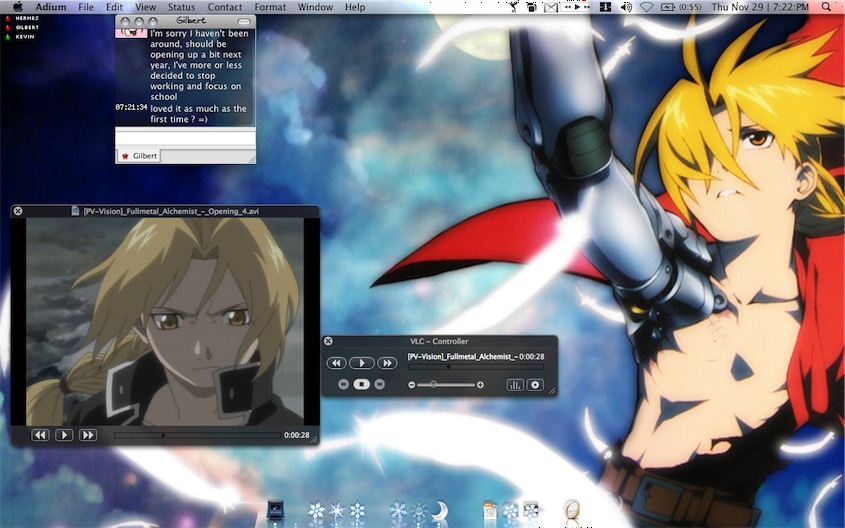Click the sender's avatar in Gilbert chat
845x528 pixels.
click(131, 33)
